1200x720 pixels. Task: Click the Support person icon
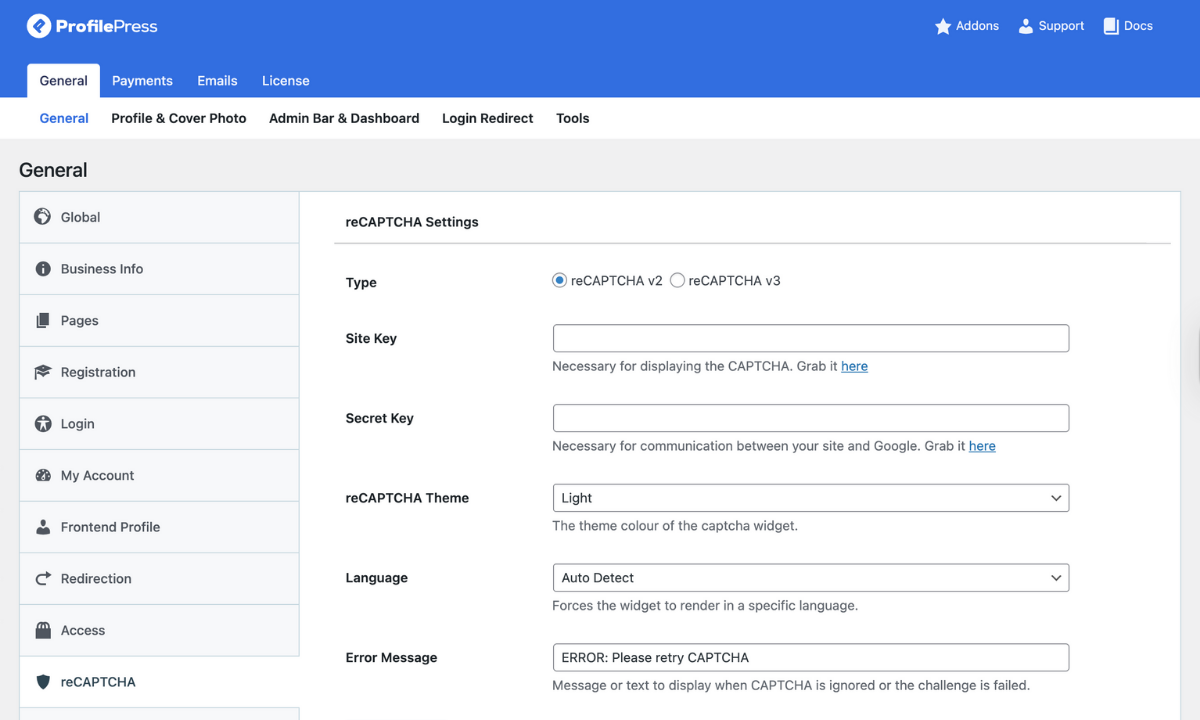coord(1025,27)
